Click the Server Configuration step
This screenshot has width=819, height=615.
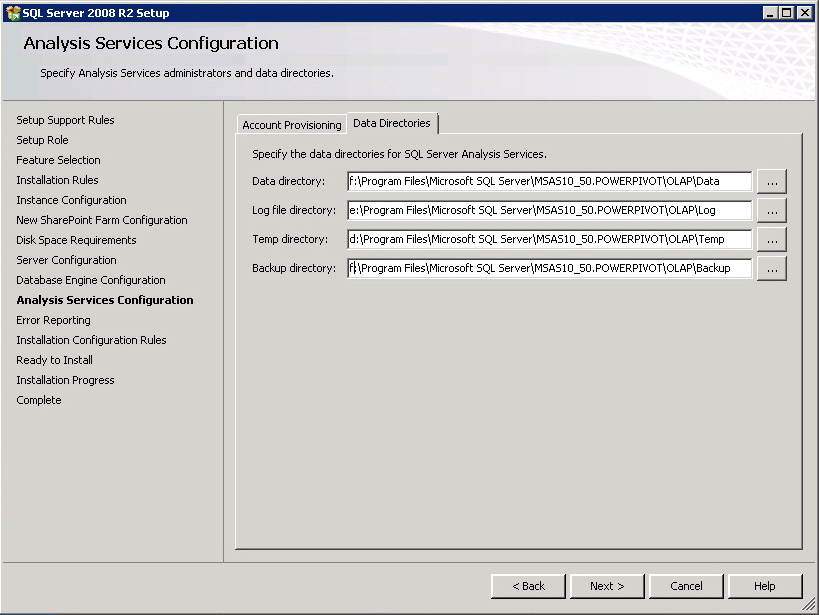66,260
